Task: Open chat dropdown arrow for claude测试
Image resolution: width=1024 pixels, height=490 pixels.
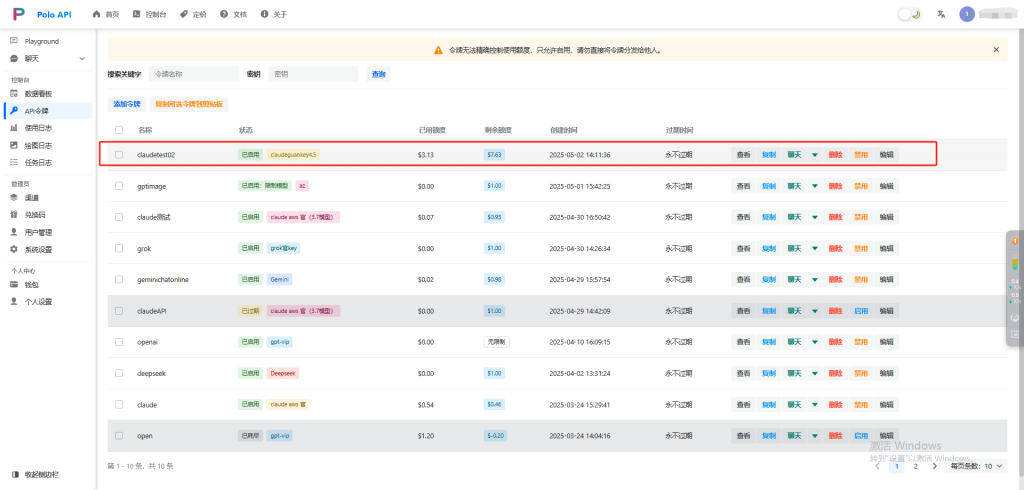Action: 814,217
